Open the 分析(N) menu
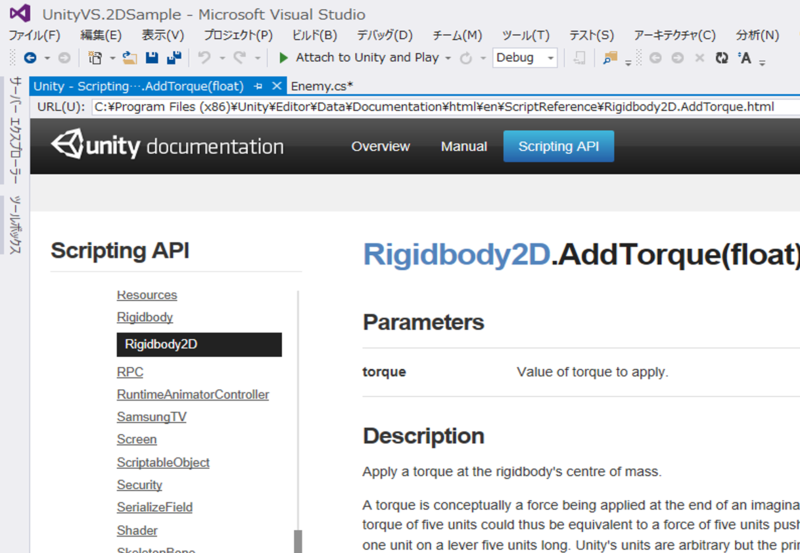The image size is (800, 553). pyautogui.click(x=757, y=35)
